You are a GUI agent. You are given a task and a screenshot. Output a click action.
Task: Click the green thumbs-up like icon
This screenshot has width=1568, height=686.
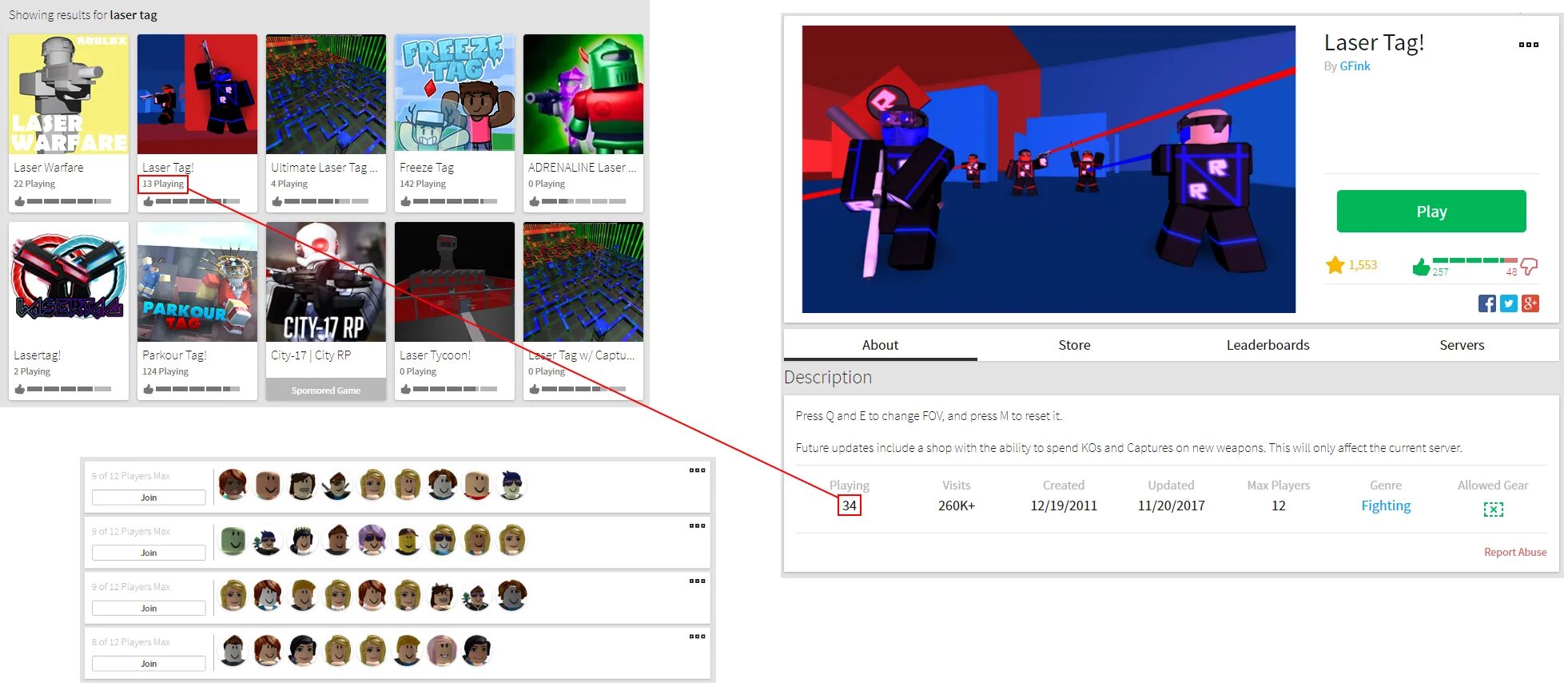click(1420, 268)
